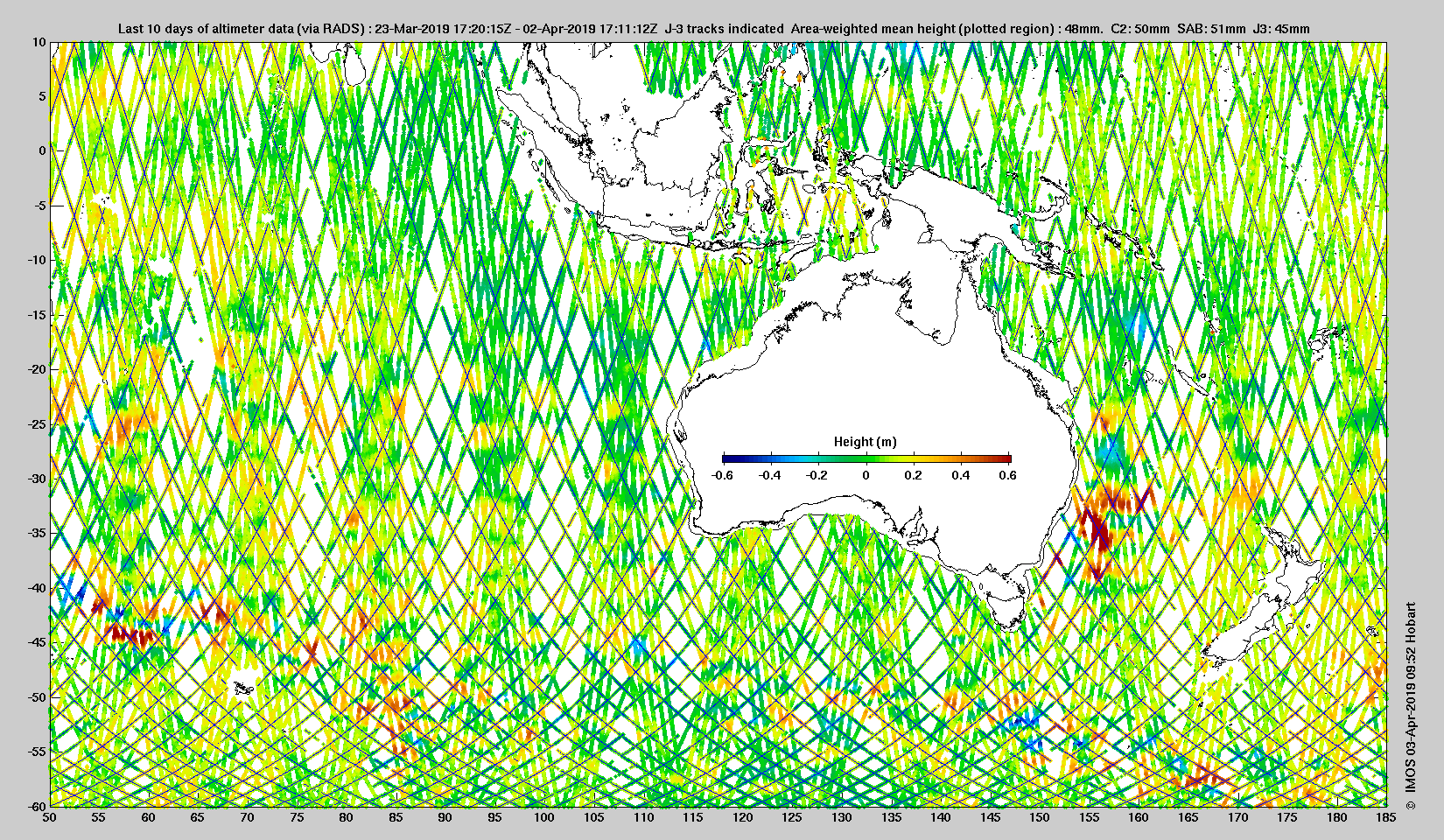
Task: Click the '0.4' colorbar label
Action: [960, 475]
